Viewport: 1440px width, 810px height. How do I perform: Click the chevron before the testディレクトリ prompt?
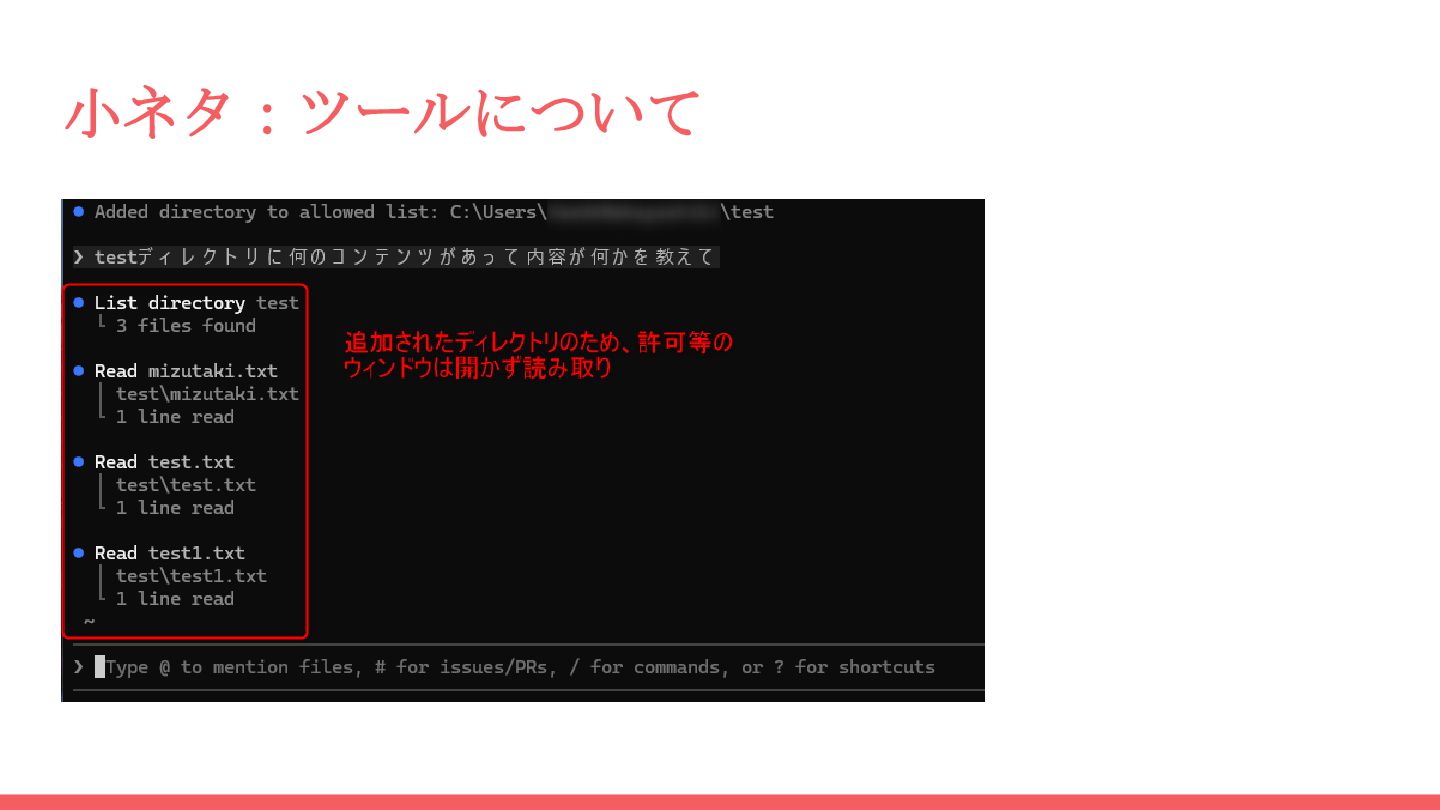(79, 257)
